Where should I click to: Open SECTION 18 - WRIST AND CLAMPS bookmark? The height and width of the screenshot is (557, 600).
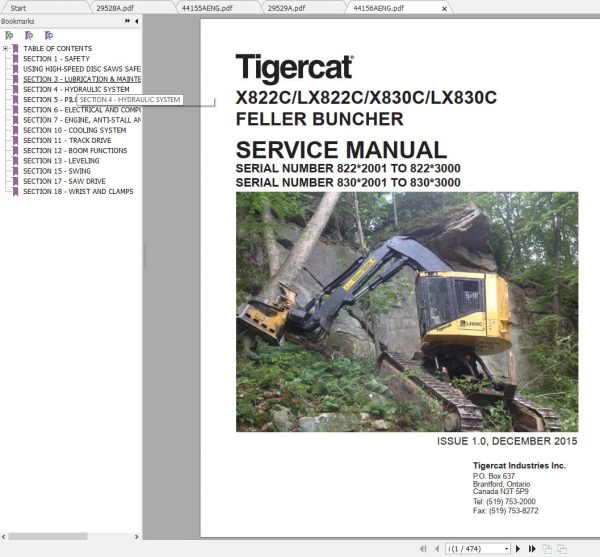(x=78, y=191)
